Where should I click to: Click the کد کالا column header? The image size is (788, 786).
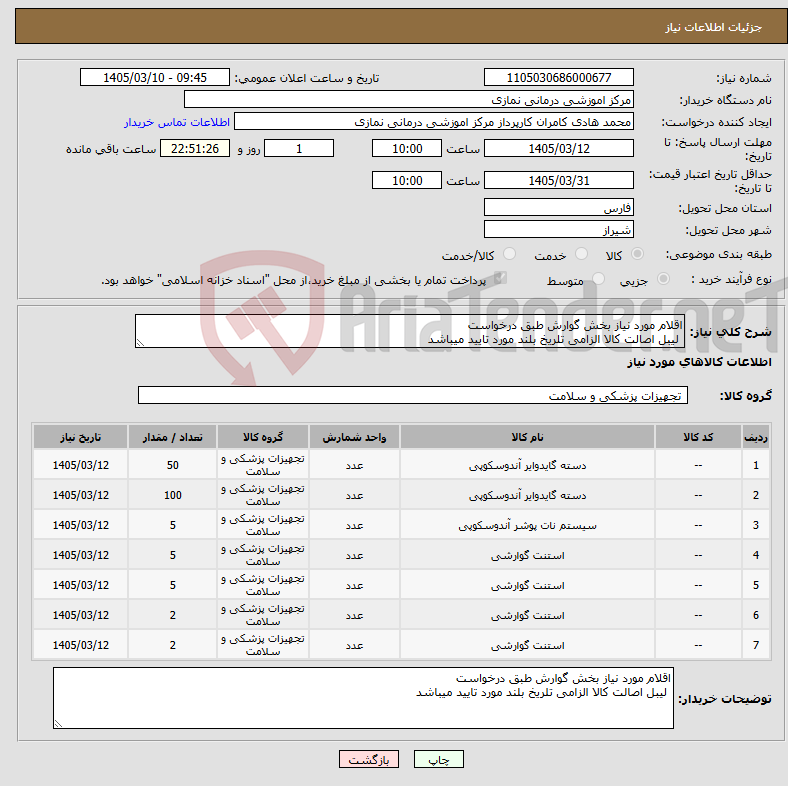coord(698,437)
